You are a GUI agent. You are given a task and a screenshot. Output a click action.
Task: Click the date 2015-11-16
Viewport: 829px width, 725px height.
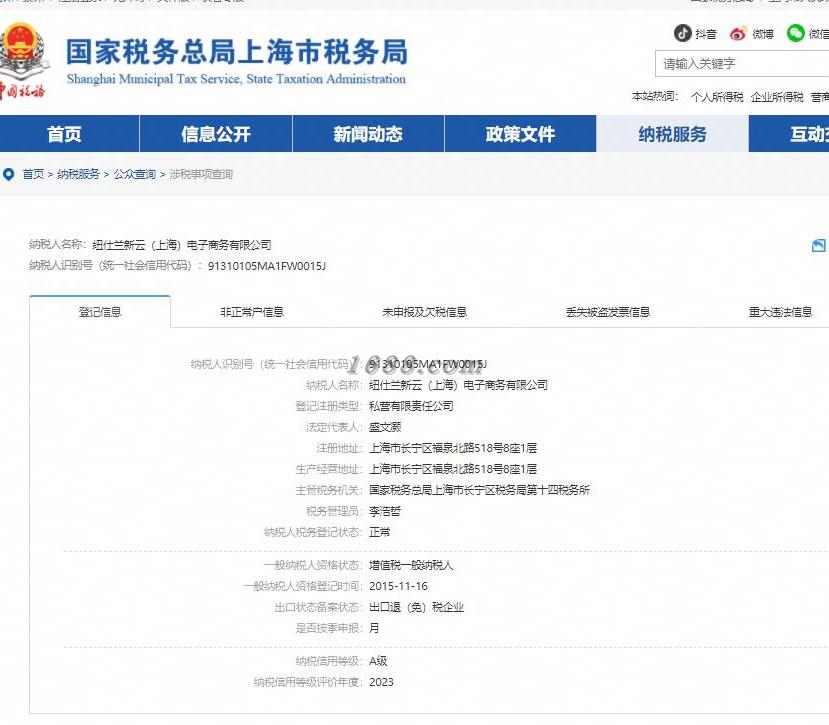pos(398,586)
